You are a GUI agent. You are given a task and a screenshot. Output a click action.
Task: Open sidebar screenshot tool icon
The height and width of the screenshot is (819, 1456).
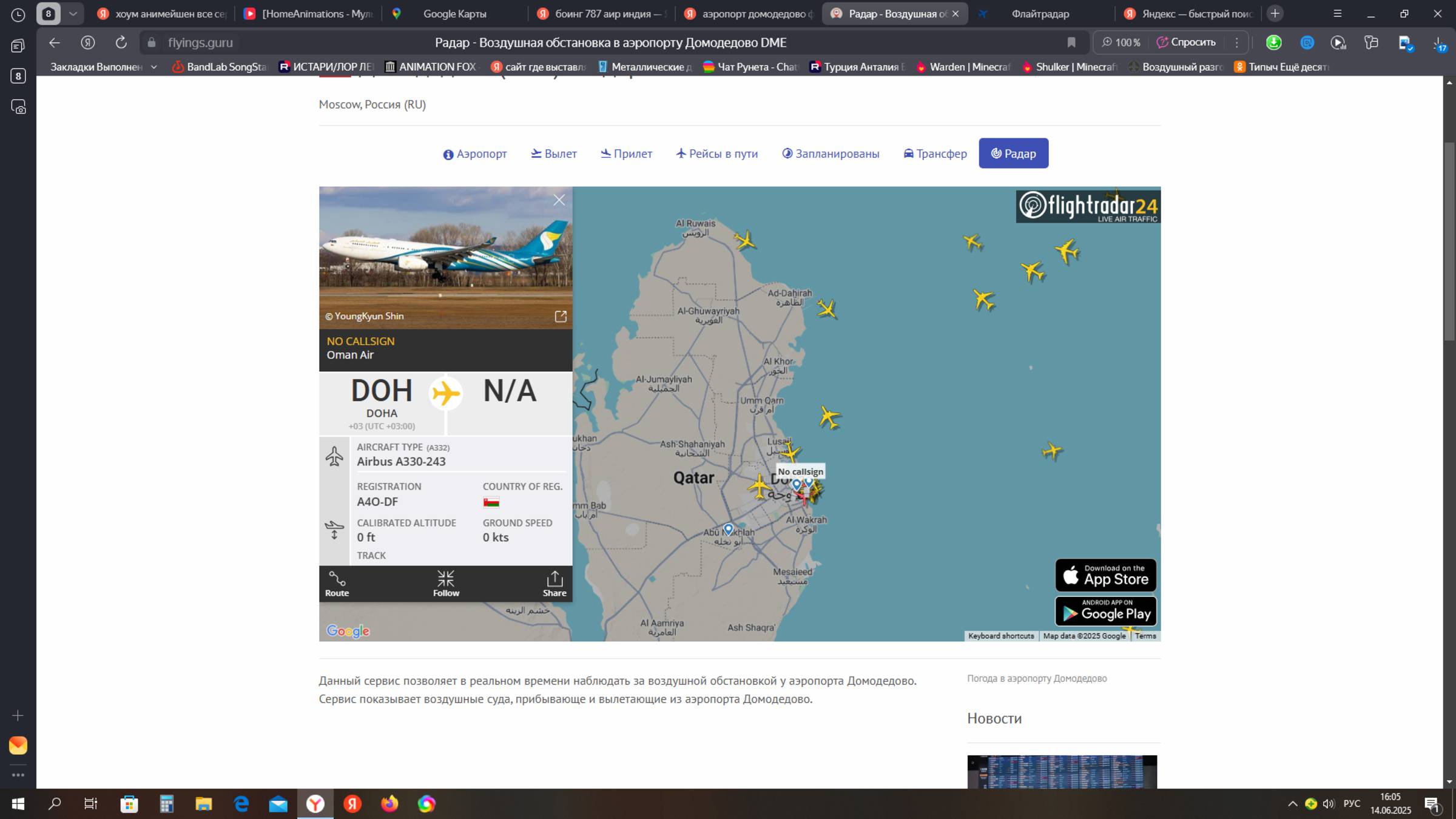(18, 107)
